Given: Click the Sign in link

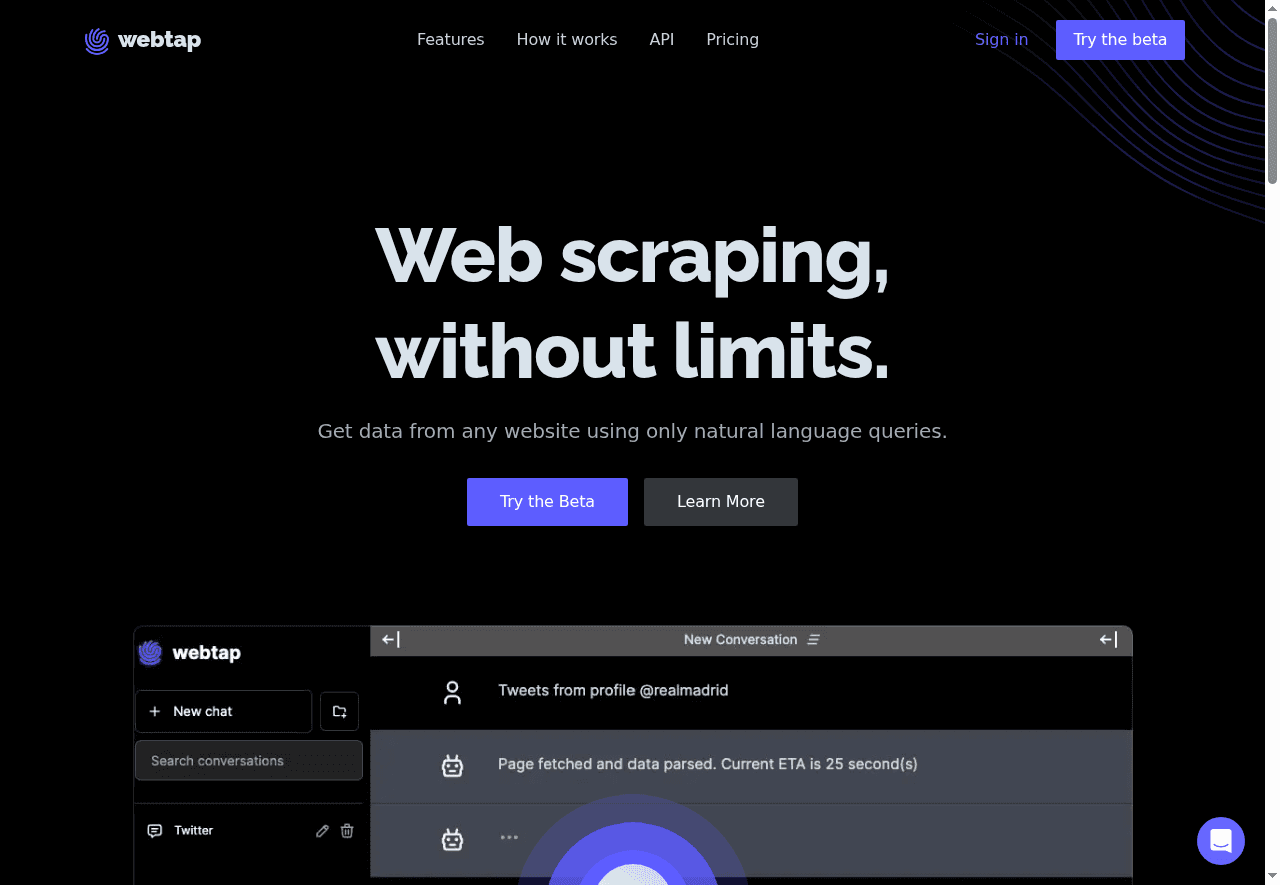Looking at the screenshot, I should pos(1001,40).
